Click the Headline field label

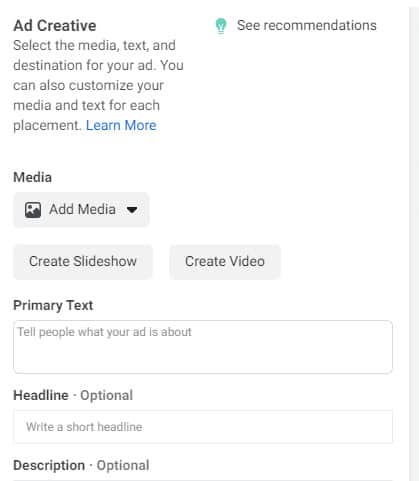pos(41,395)
